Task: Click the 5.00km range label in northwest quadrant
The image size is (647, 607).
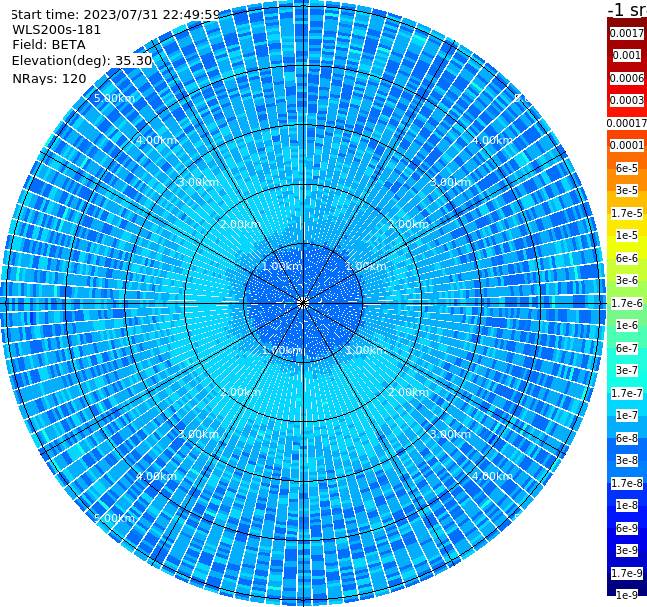Action: [114, 98]
